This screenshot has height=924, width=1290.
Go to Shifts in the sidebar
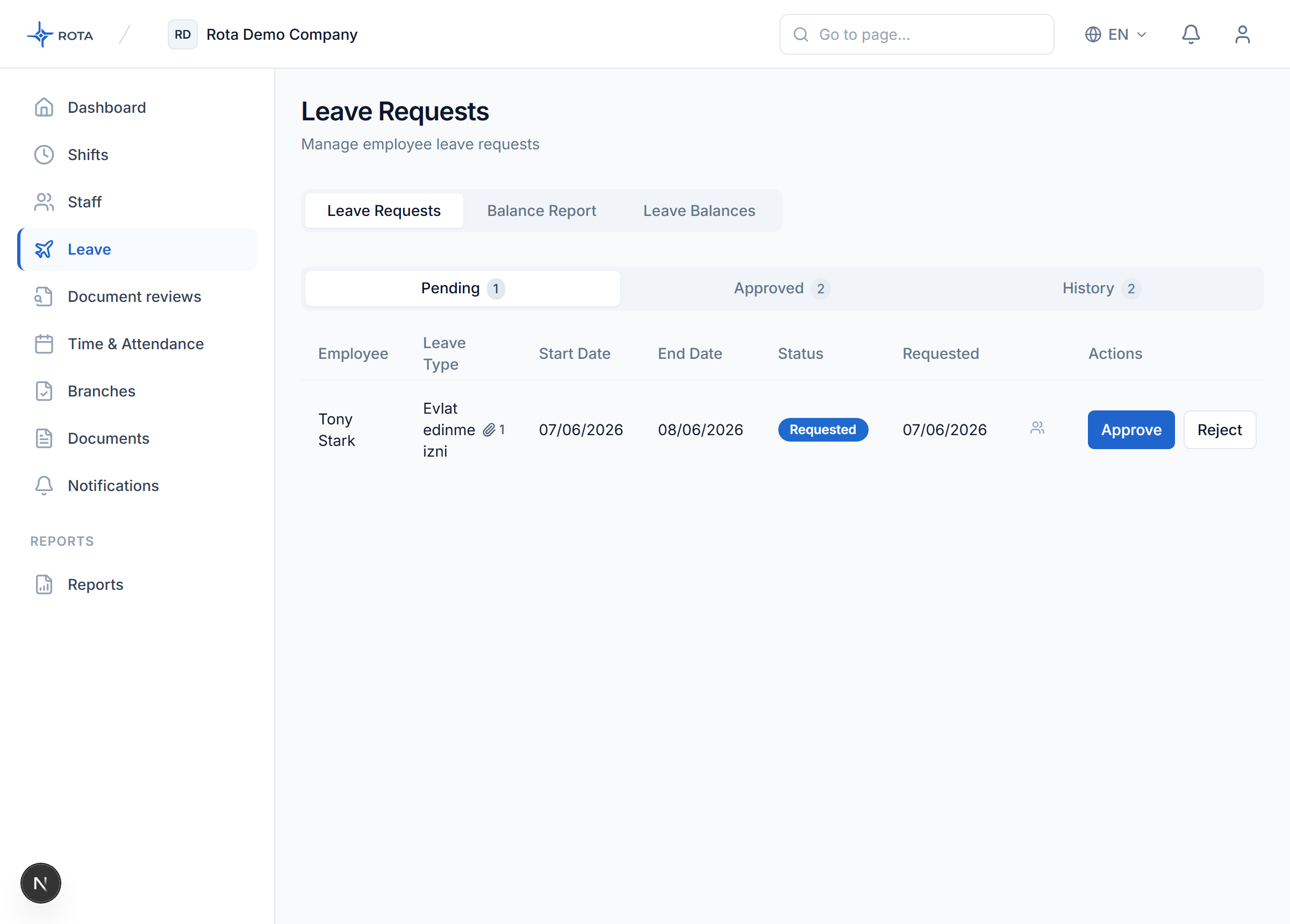[137, 154]
